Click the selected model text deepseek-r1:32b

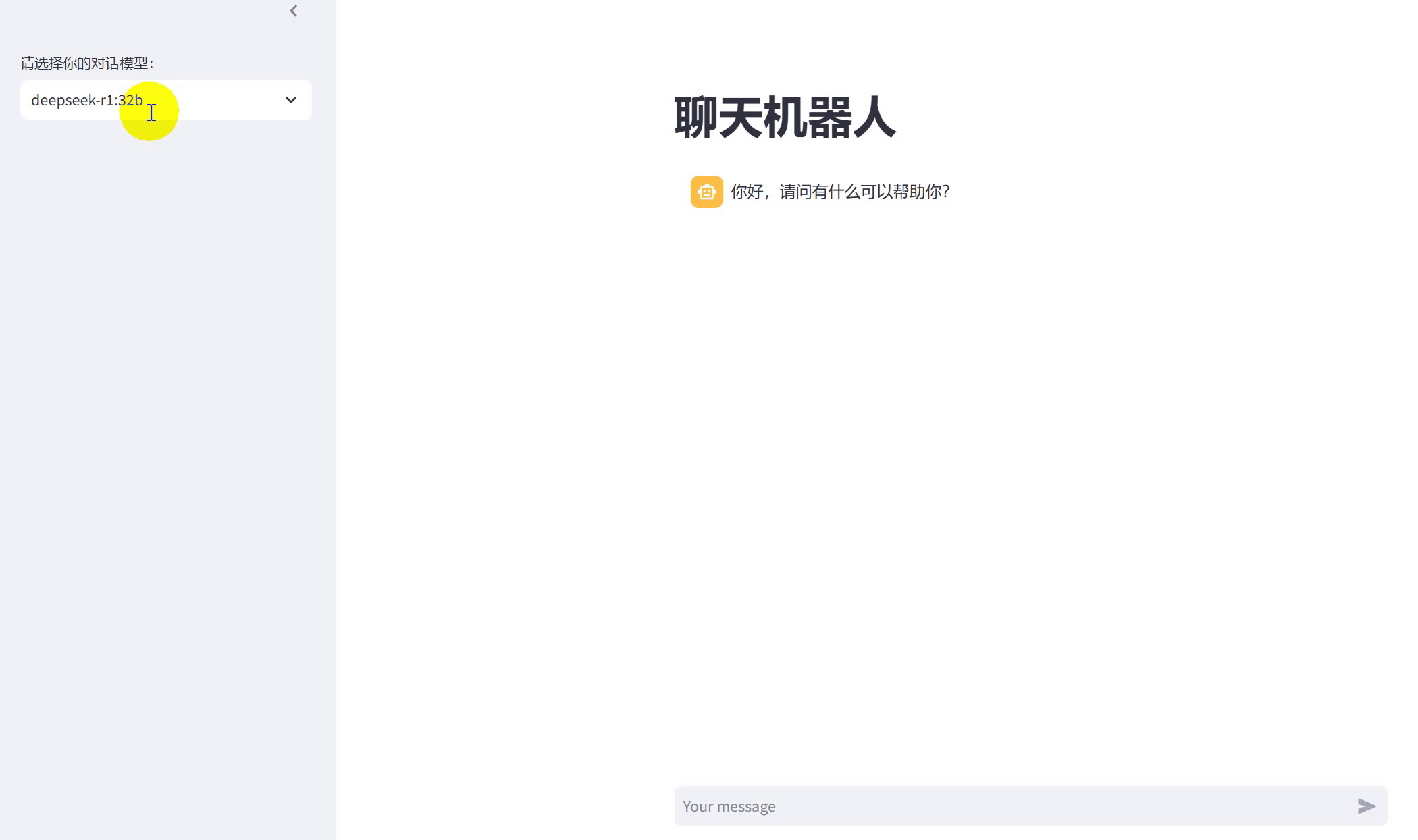click(x=86, y=100)
